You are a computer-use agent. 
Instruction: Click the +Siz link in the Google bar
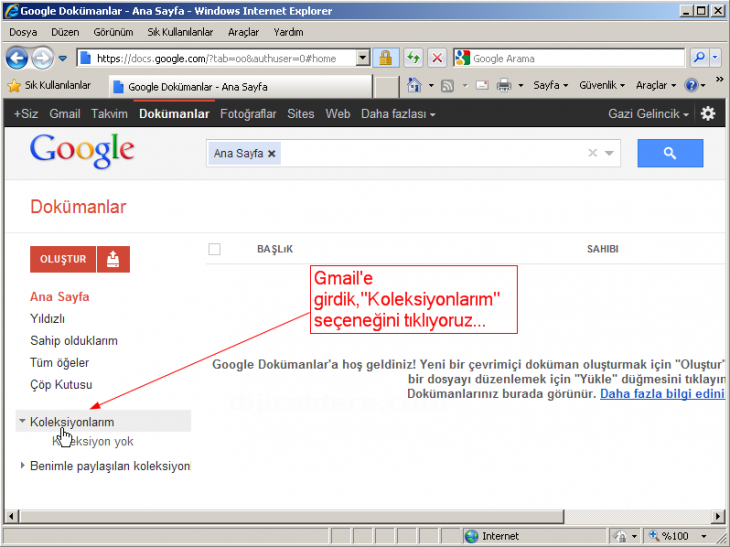point(26,114)
